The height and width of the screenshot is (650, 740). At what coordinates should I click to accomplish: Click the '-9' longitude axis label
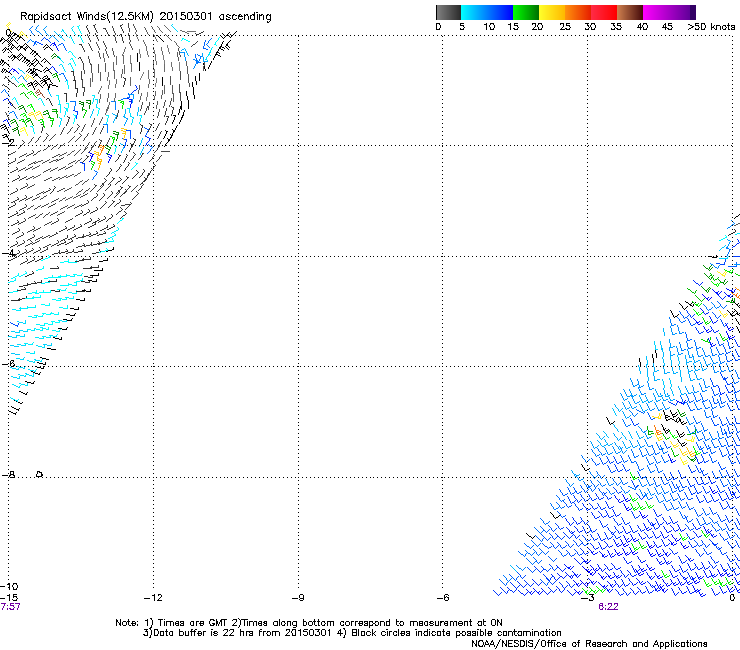(x=298, y=598)
